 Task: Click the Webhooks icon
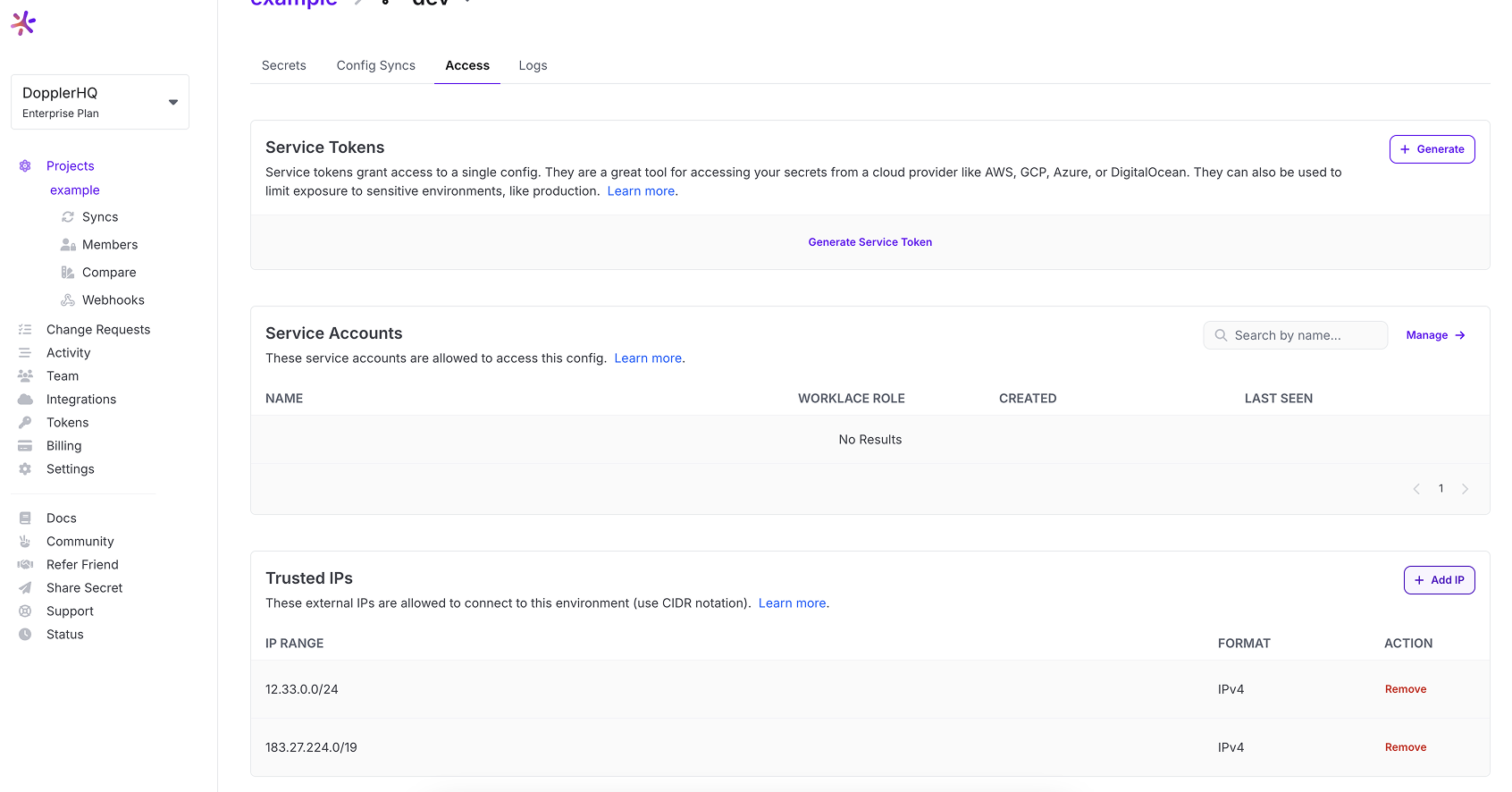pyautogui.click(x=68, y=300)
